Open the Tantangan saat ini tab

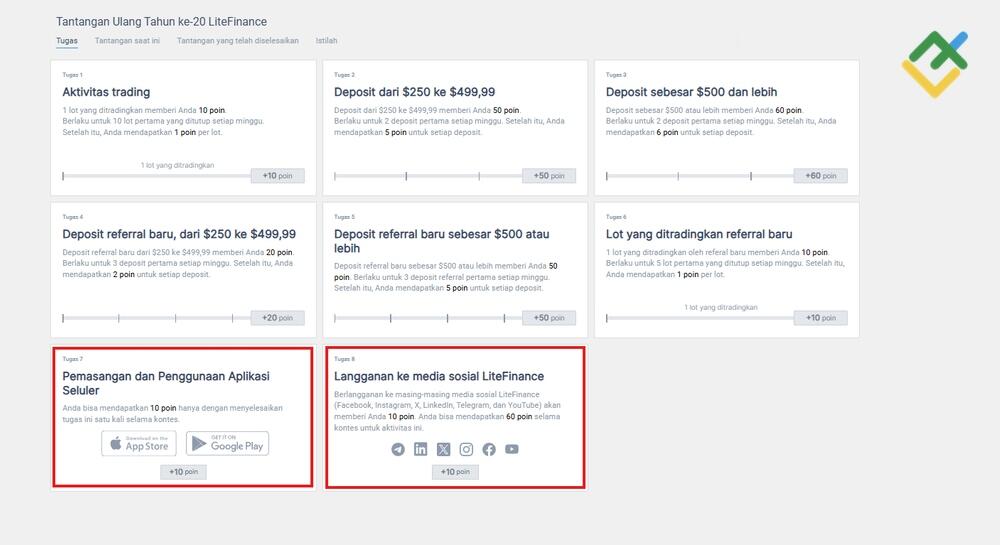point(128,41)
